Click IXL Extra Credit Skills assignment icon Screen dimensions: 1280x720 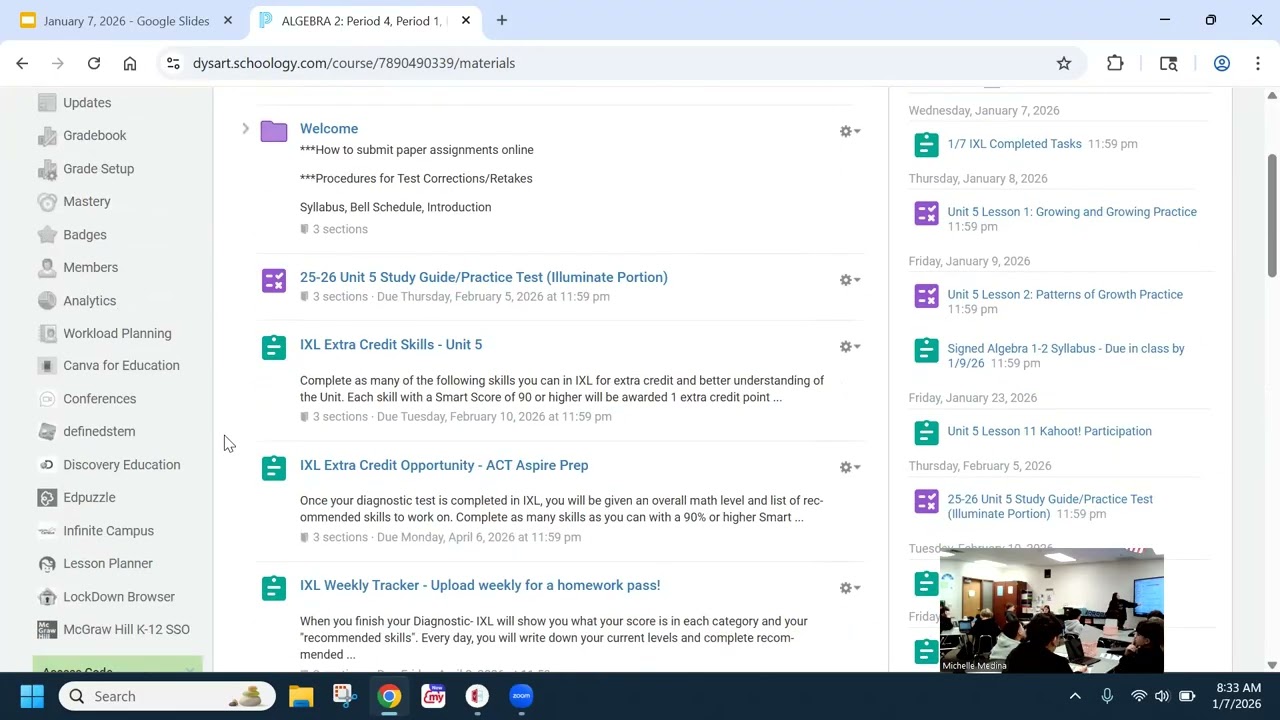pos(274,347)
